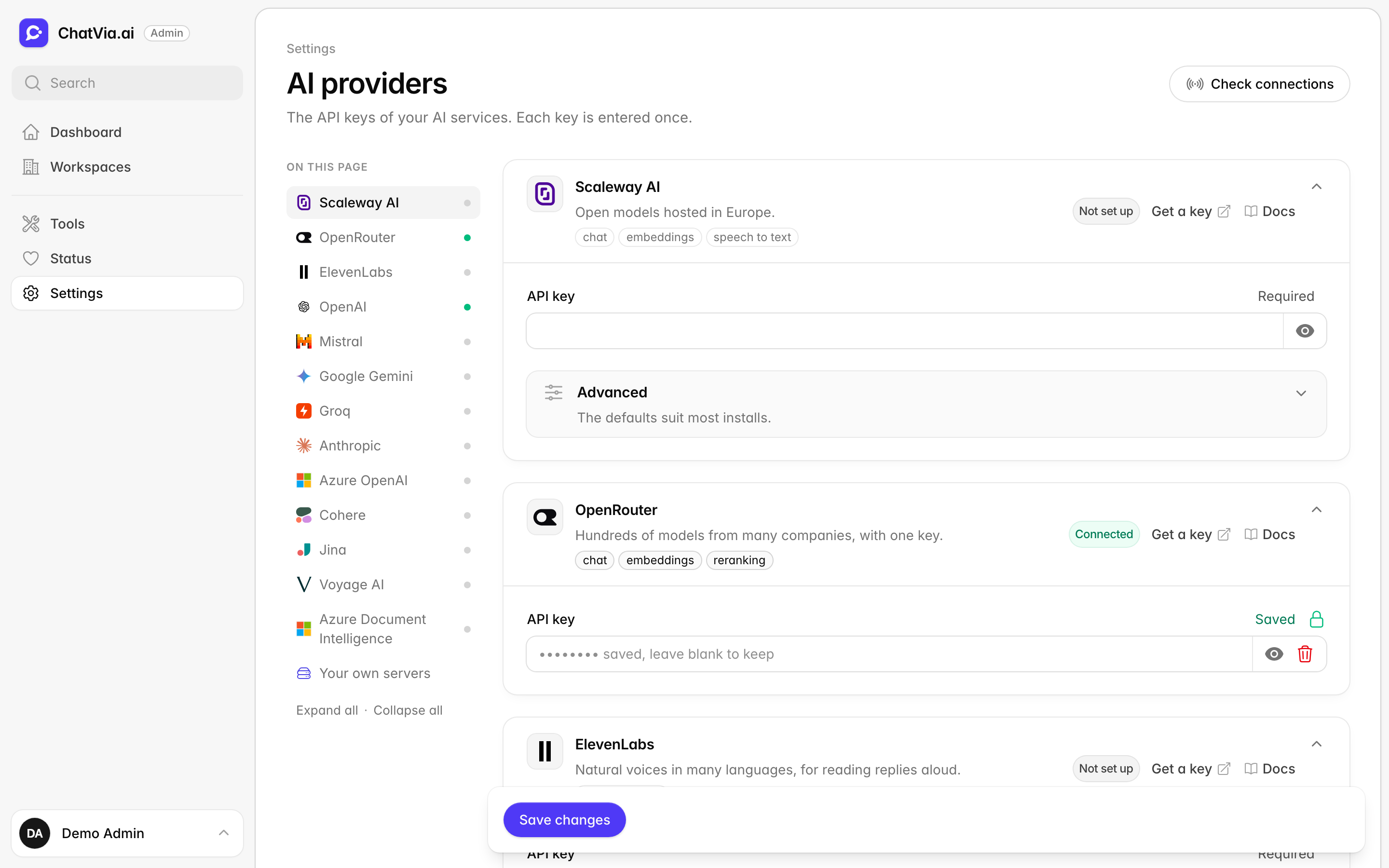Show the OpenRouter saved API key
Image resolution: width=1389 pixels, height=868 pixels.
(x=1274, y=654)
